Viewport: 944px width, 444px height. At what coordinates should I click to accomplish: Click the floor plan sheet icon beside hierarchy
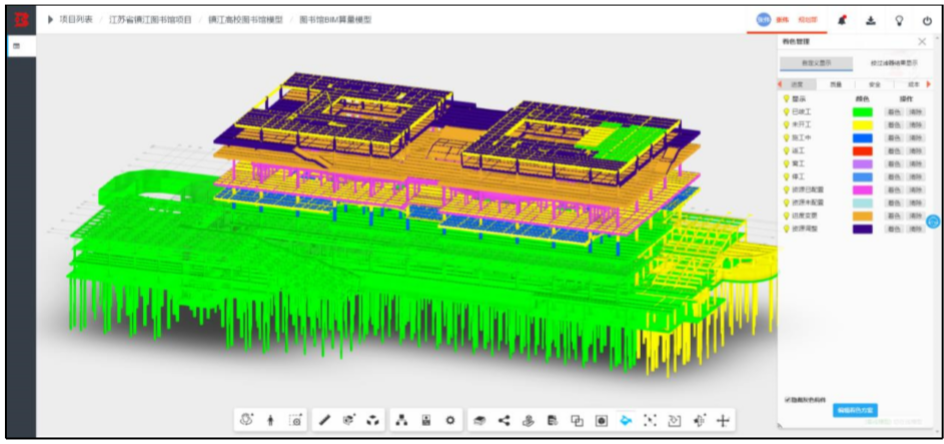tap(426, 421)
